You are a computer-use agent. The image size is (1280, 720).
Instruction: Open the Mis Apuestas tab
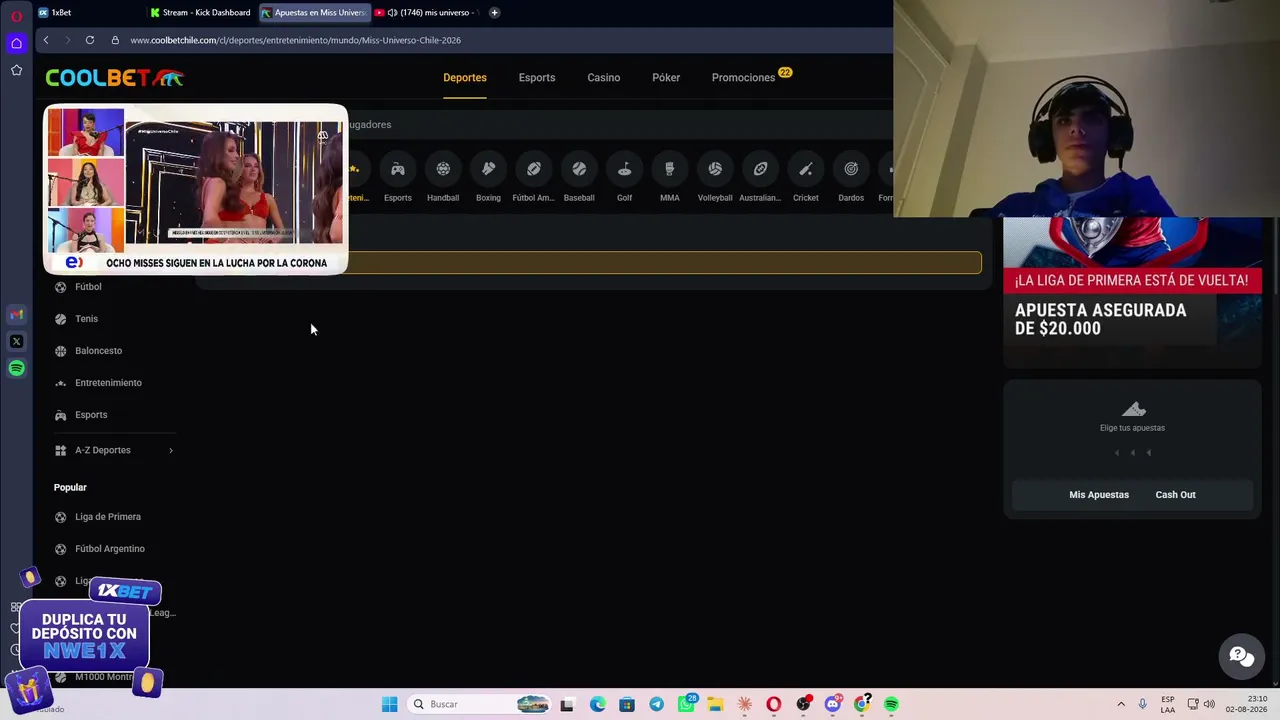tap(1099, 495)
